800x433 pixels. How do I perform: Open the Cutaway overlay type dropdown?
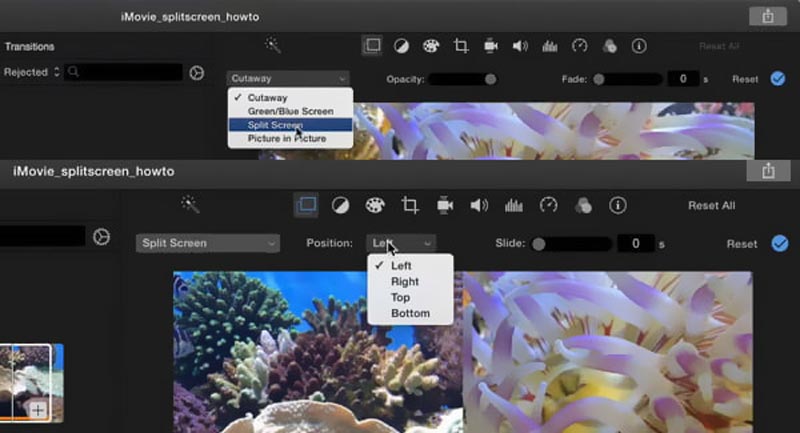pyautogui.click(x=288, y=79)
